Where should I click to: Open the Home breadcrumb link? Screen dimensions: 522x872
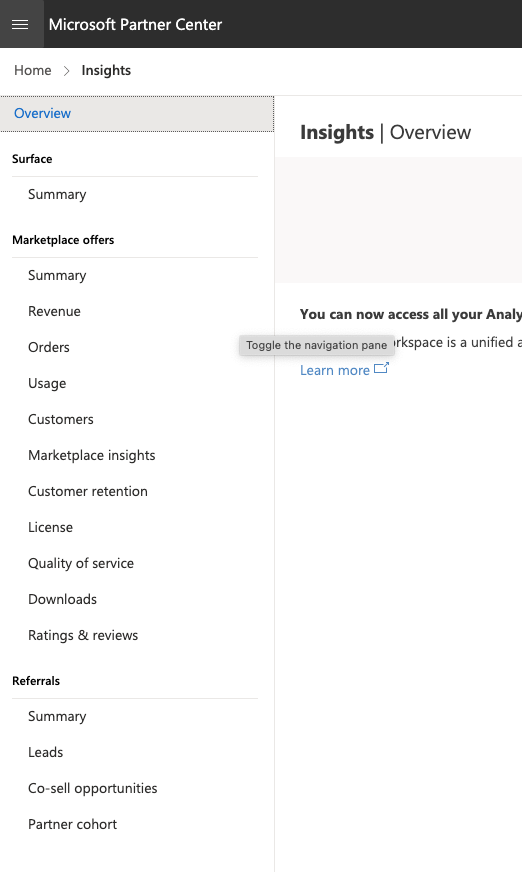pyautogui.click(x=33, y=71)
